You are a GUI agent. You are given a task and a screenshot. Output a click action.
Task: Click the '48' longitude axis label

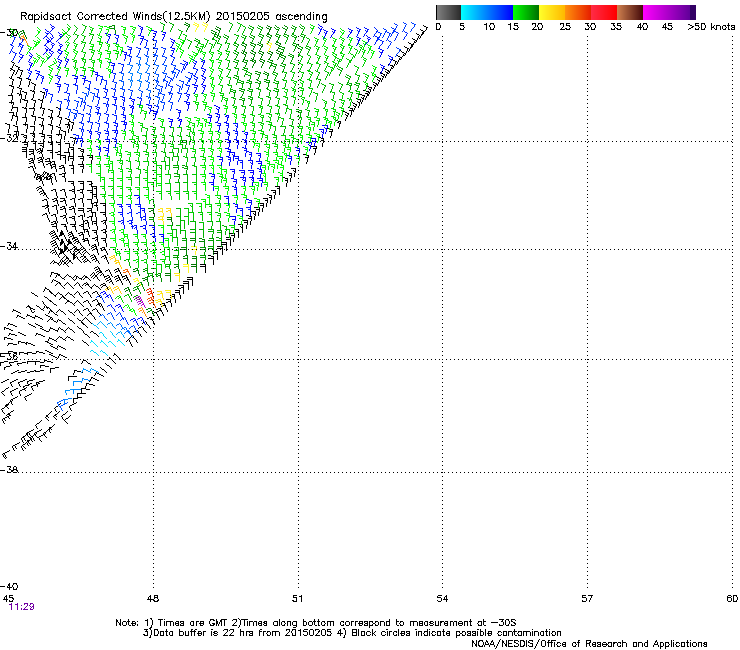(x=153, y=599)
